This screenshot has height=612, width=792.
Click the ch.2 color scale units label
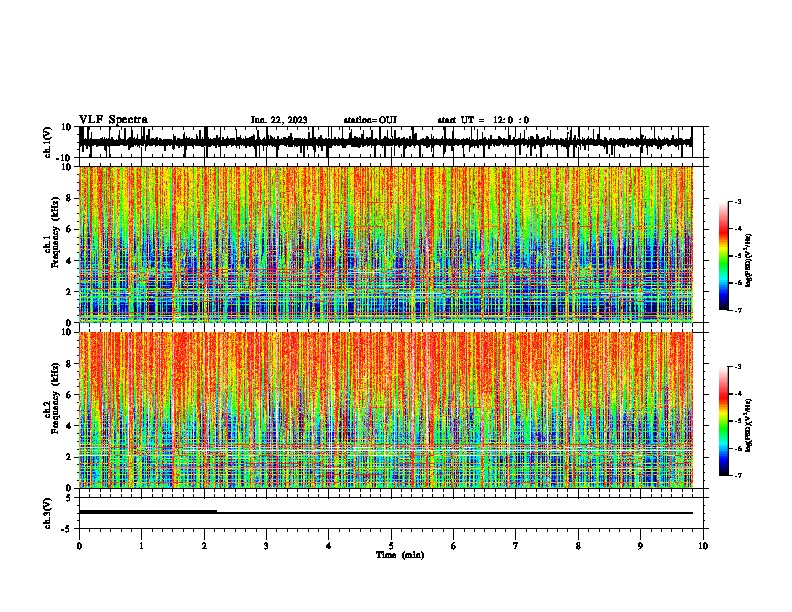tap(749, 425)
